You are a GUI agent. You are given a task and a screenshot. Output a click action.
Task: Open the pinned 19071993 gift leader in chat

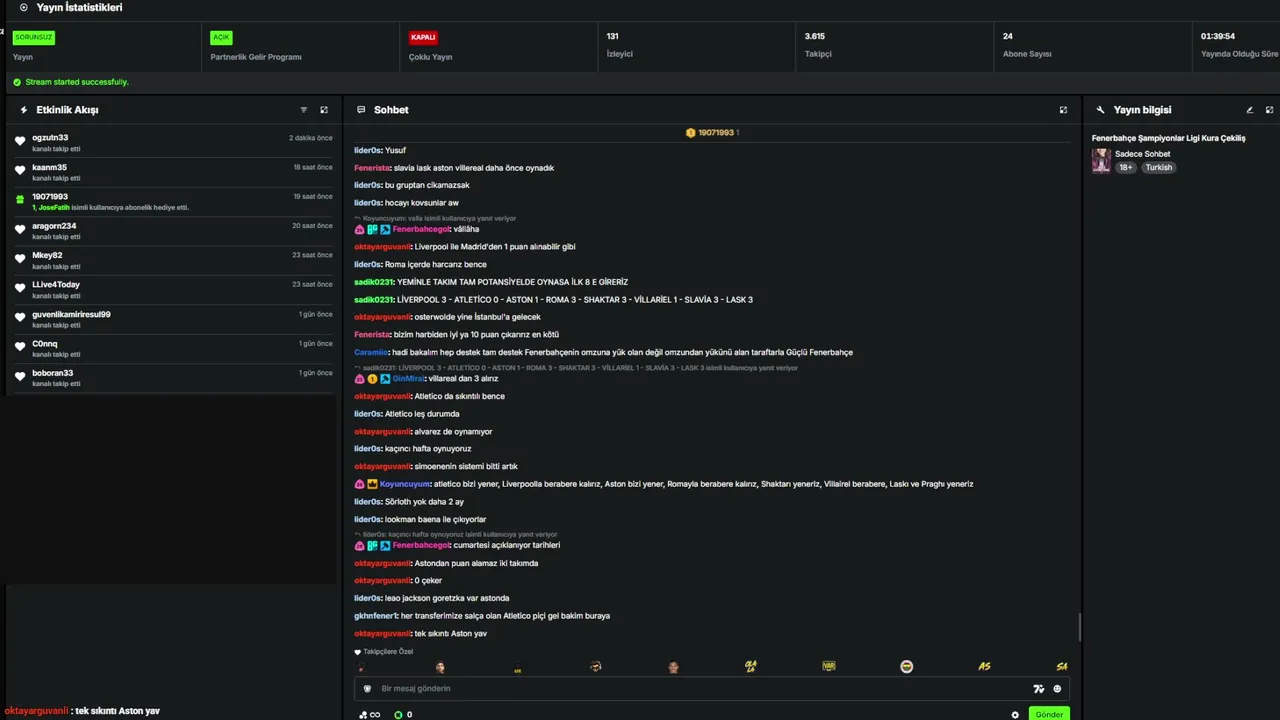[712, 133]
